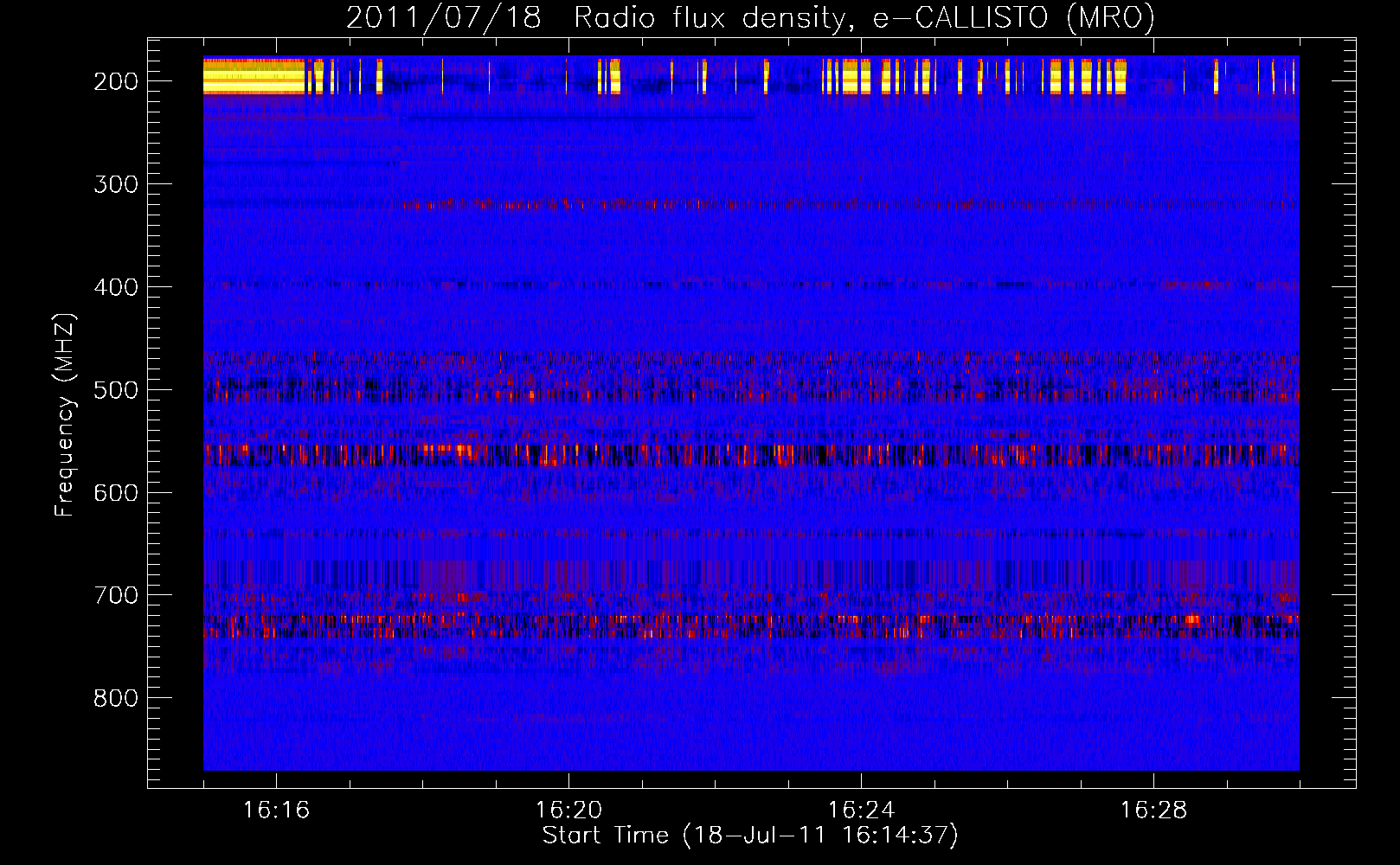Click the bright yellow burst at 200 MHz start

[254, 76]
